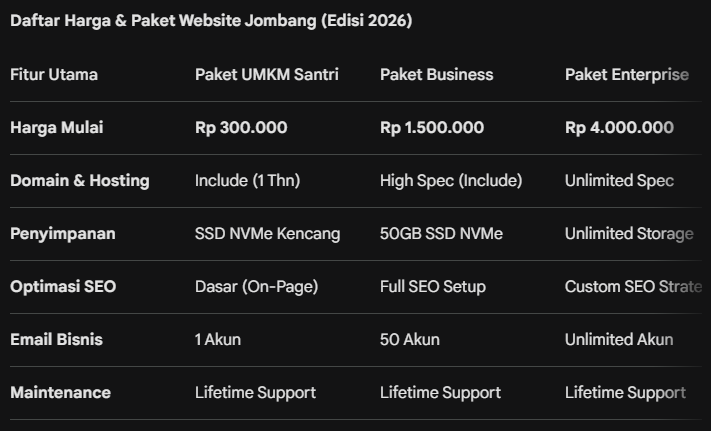Click the 'Rp 300.000' price cell

click(x=241, y=127)
